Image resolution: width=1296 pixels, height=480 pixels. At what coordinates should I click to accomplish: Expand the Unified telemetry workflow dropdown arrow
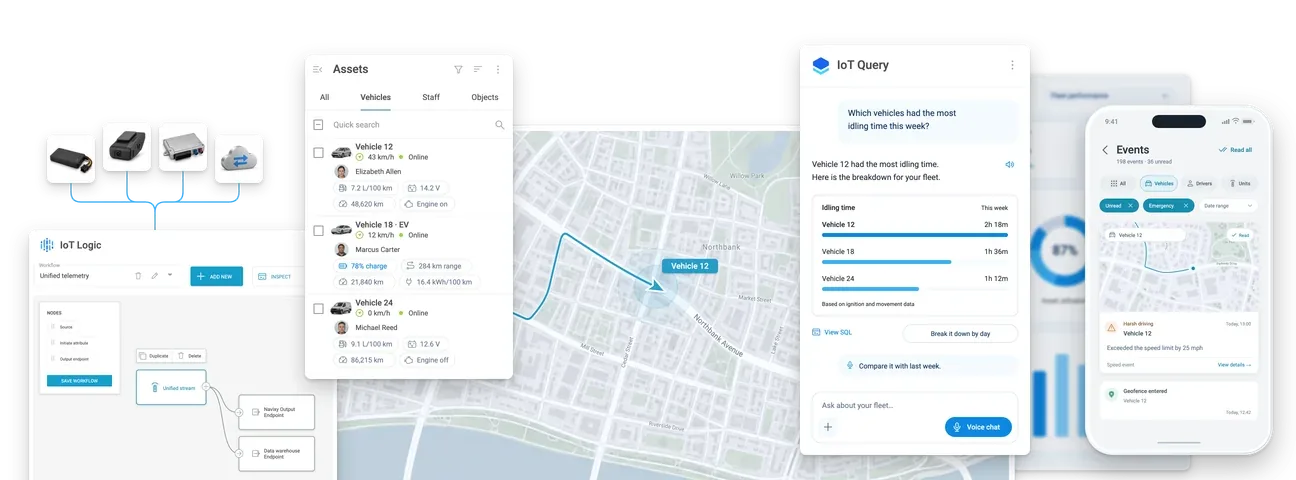170,276
